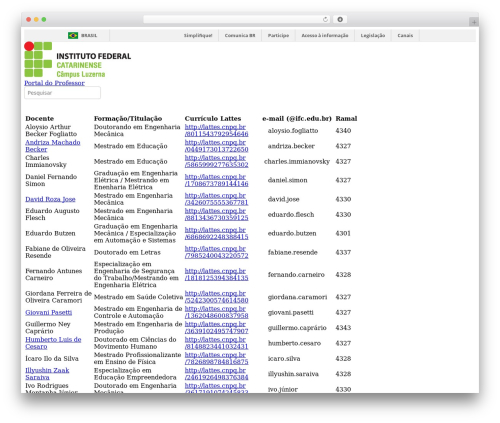Open Andriza Becker's Lattes curriculum link
This screenshot has width=500, height=423.
[x=216, y=146]
